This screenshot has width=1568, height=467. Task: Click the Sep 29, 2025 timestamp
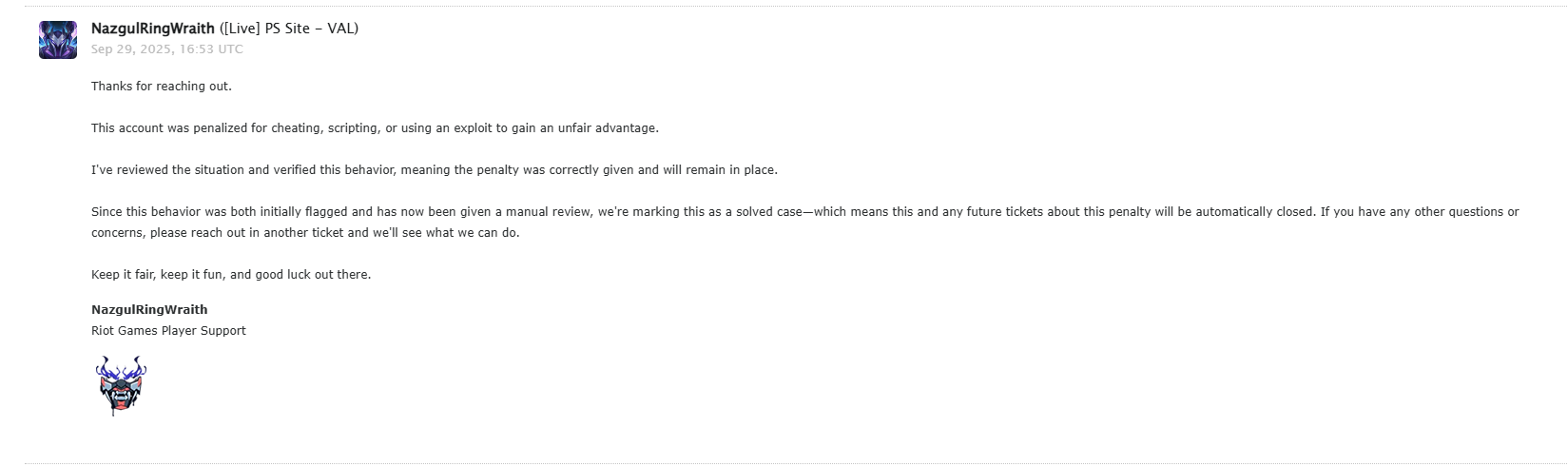pos(166,49)
